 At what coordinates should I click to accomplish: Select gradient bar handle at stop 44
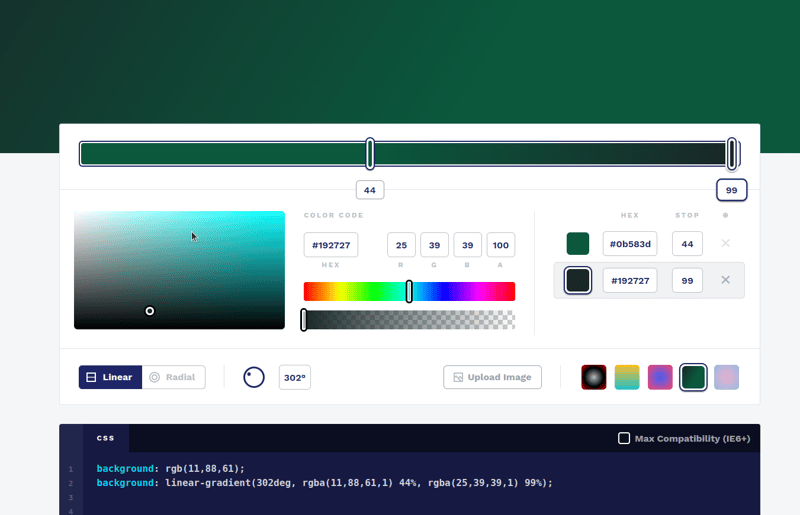(370, 154)
